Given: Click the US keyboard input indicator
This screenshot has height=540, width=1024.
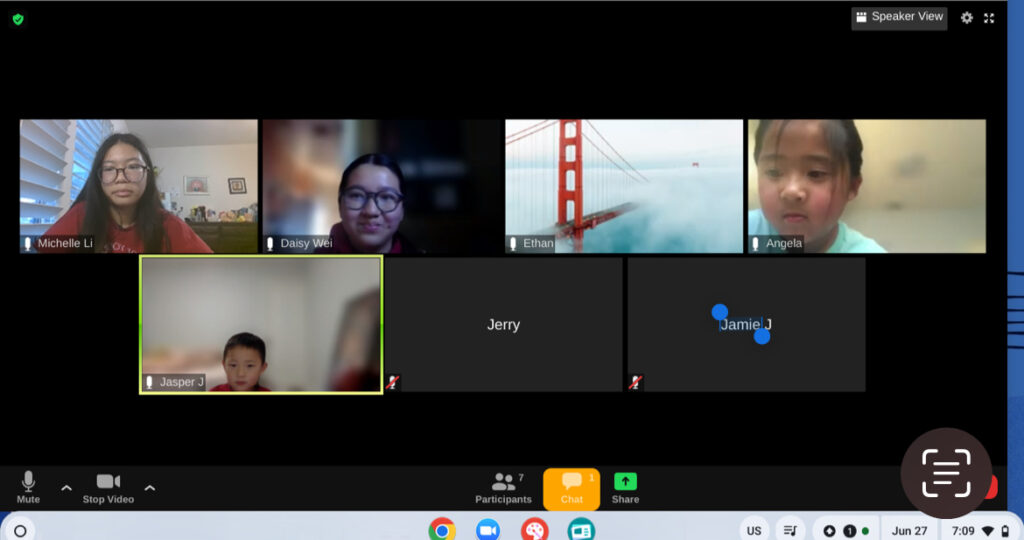Looking at the screenshot, I should [754, 531].
